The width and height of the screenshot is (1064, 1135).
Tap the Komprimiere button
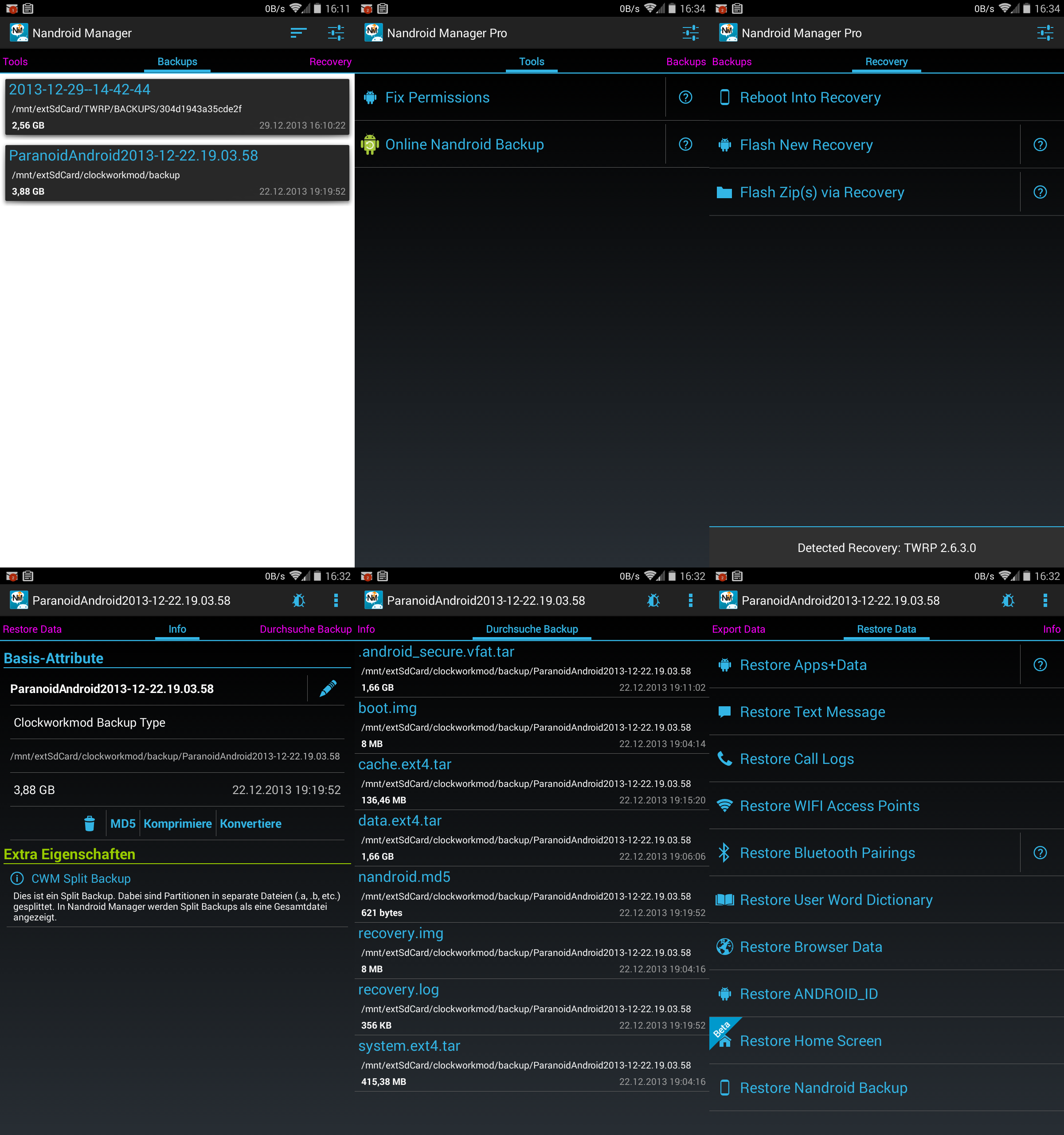point(177,823)
